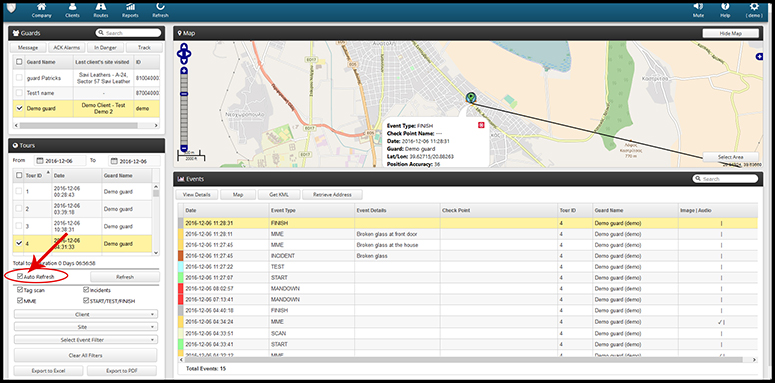Click Clear All Filters
The width and height of the screenshot is (775, 383).
pos(86,355)
